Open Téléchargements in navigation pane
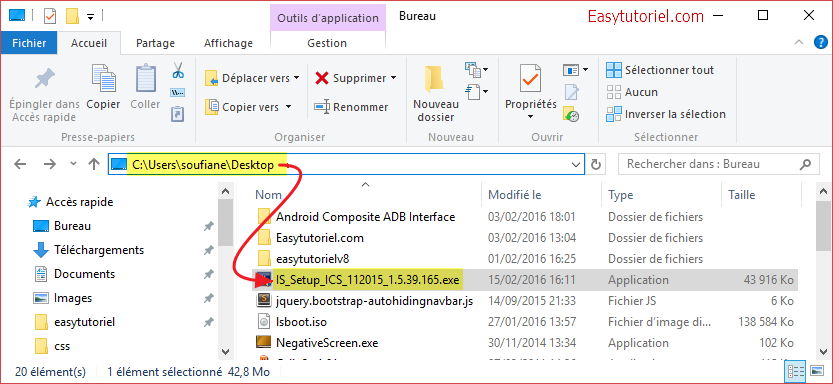Viewport: 833px width, 384px height. coord(89,250)
